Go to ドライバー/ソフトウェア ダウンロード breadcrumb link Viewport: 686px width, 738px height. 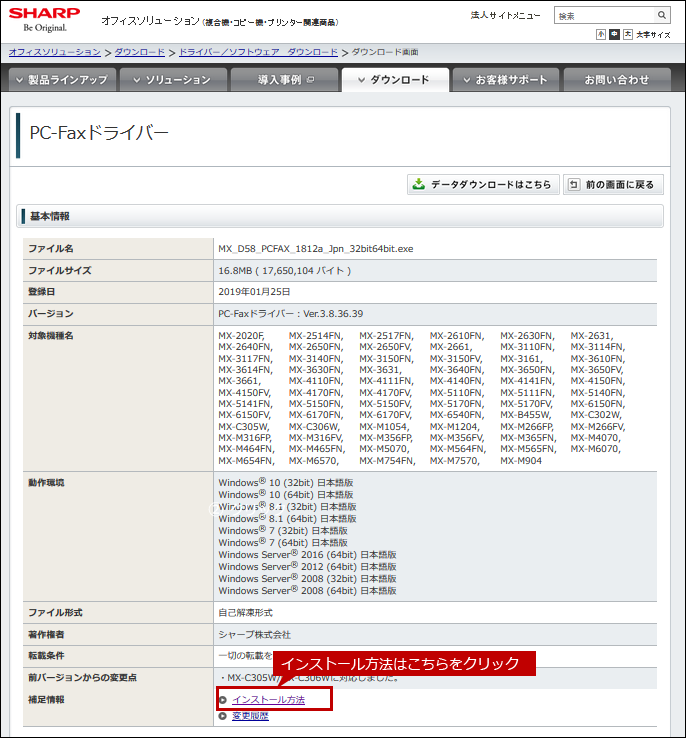(258, 52)
